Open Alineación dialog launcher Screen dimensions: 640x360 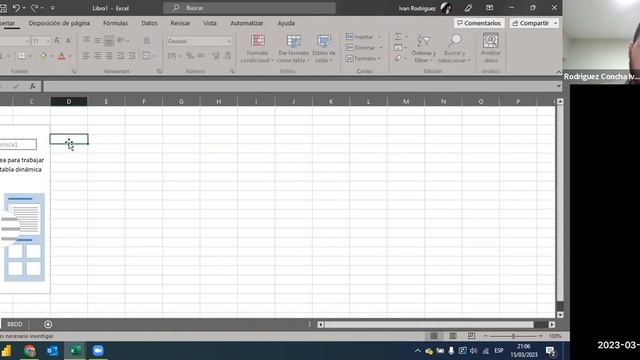coord(159,71)
